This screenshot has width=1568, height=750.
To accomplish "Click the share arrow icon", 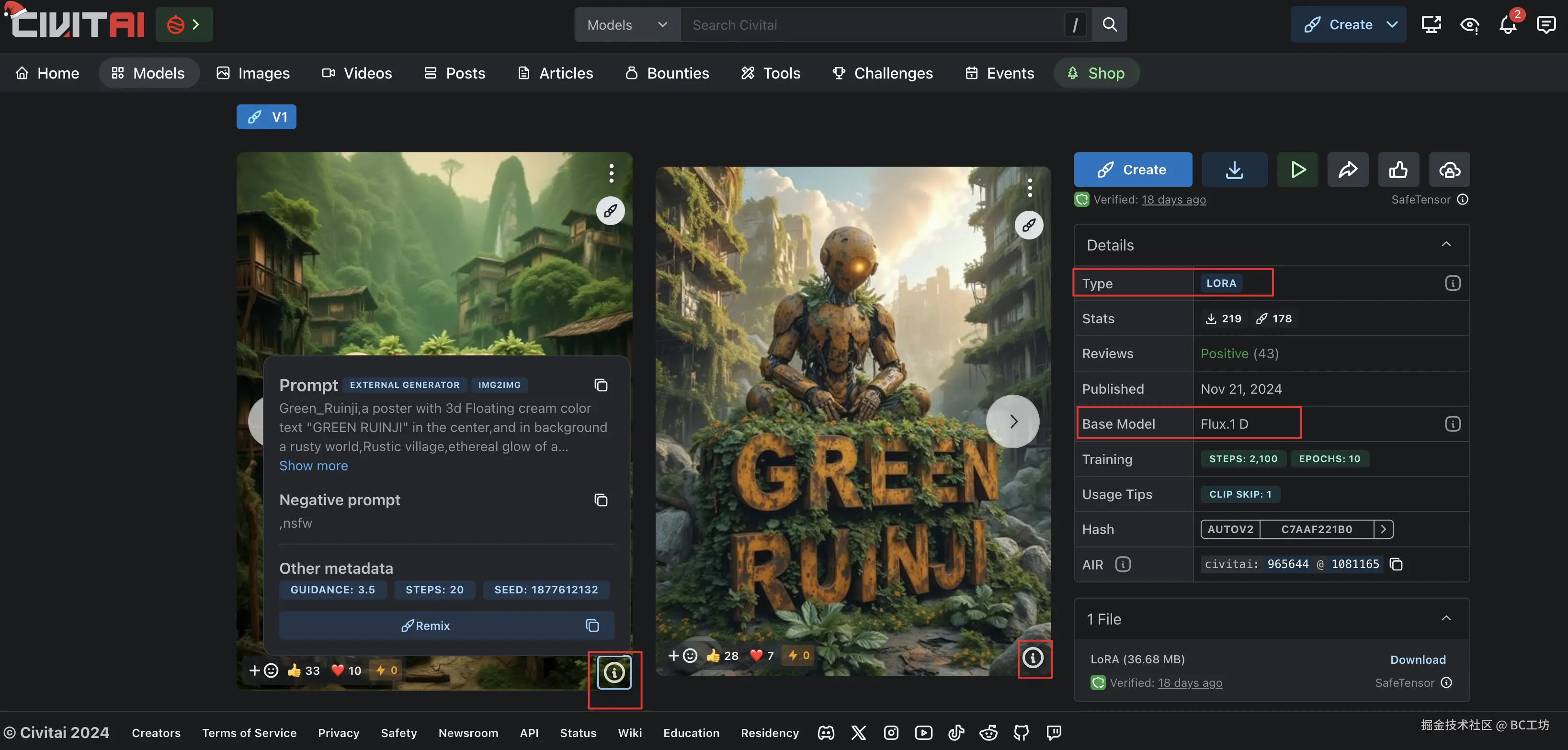I will (1347, 170).
